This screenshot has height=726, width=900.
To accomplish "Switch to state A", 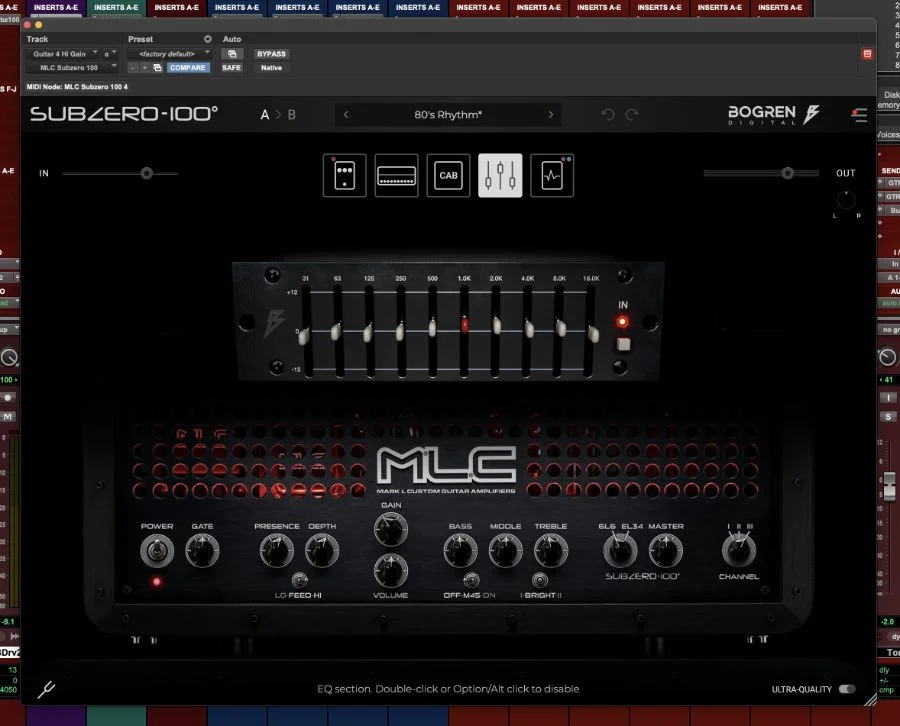I will (265, 115).
